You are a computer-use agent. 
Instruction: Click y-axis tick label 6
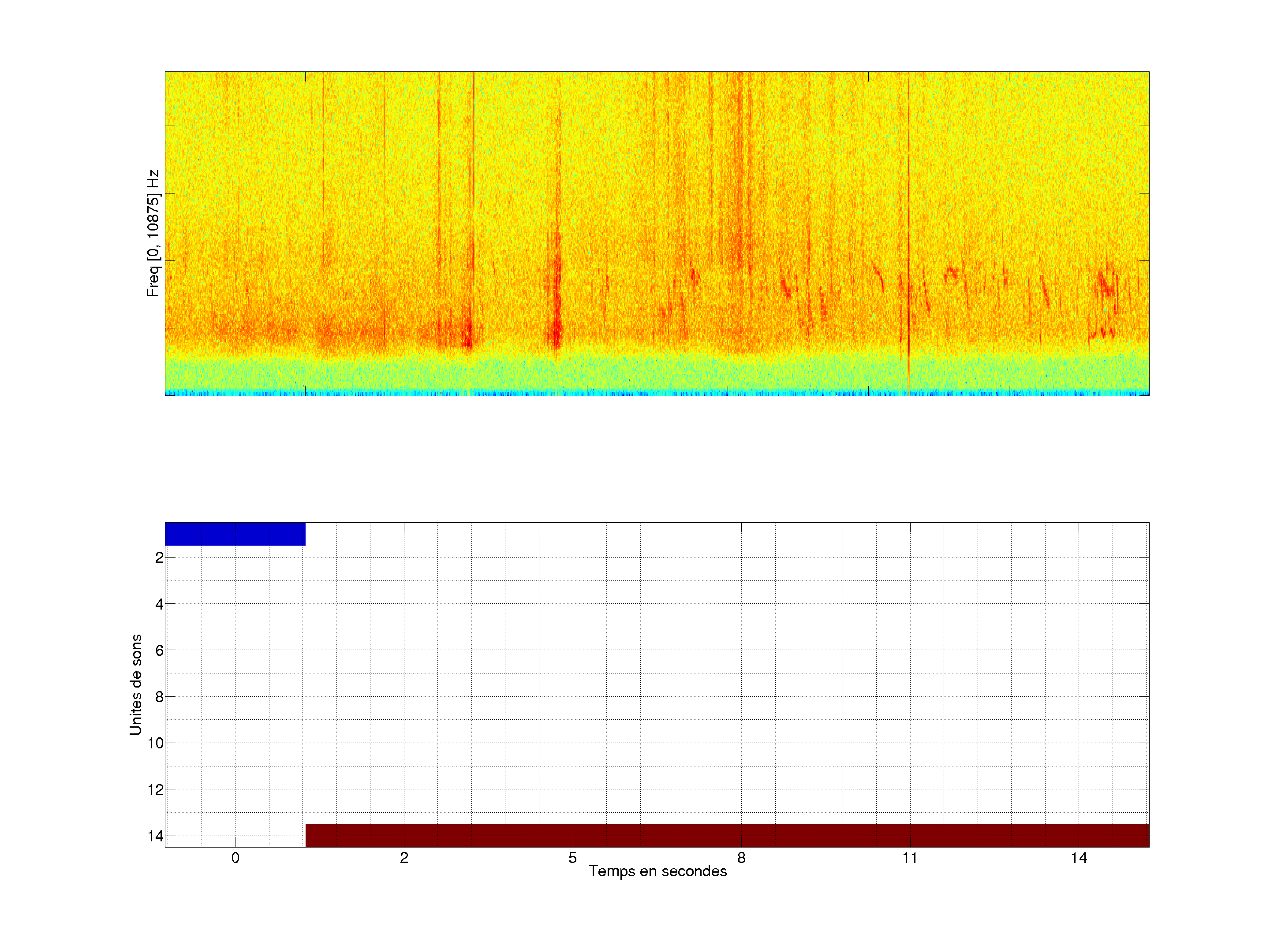(x=159, y=650)
